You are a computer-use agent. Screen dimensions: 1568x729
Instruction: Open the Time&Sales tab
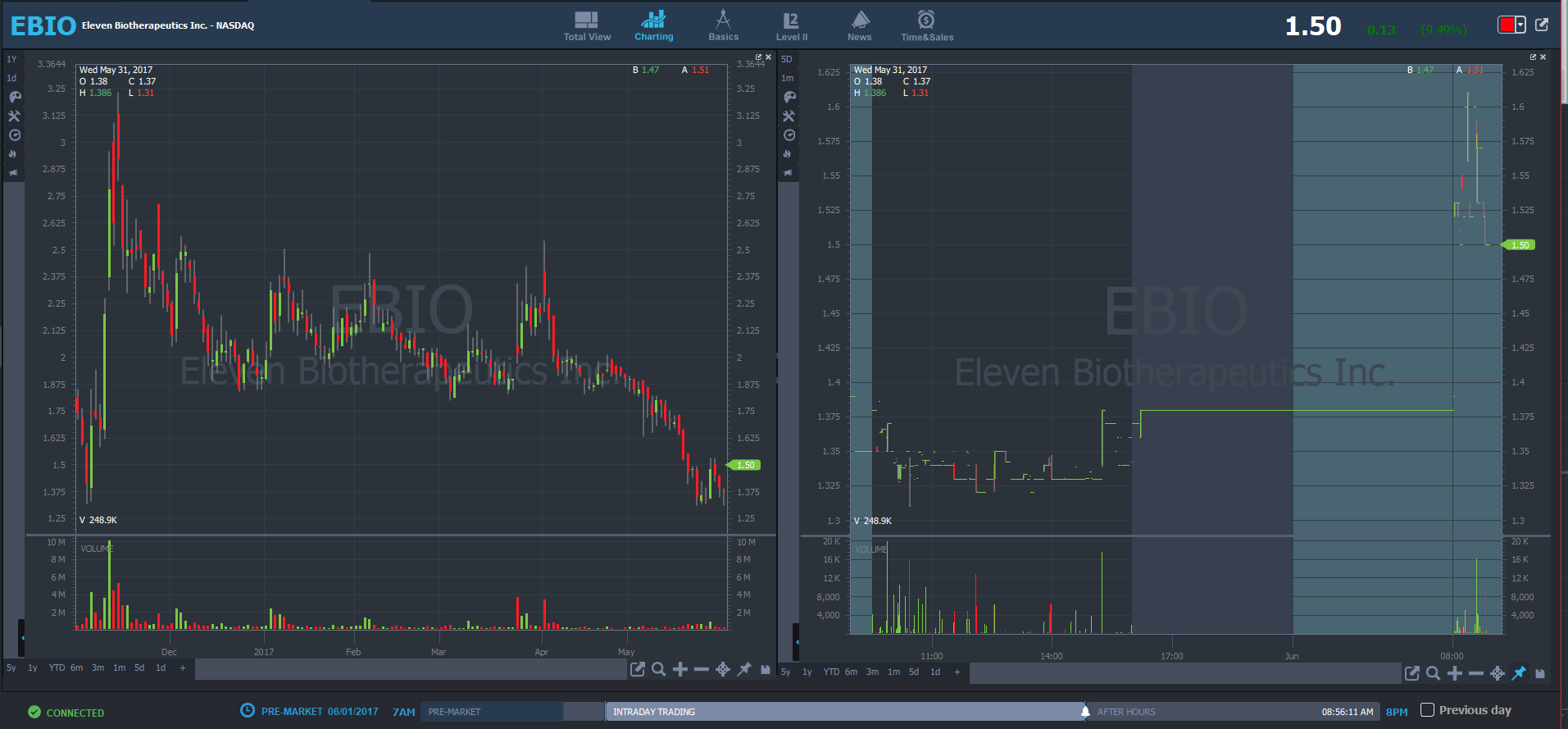pos(927,26)
